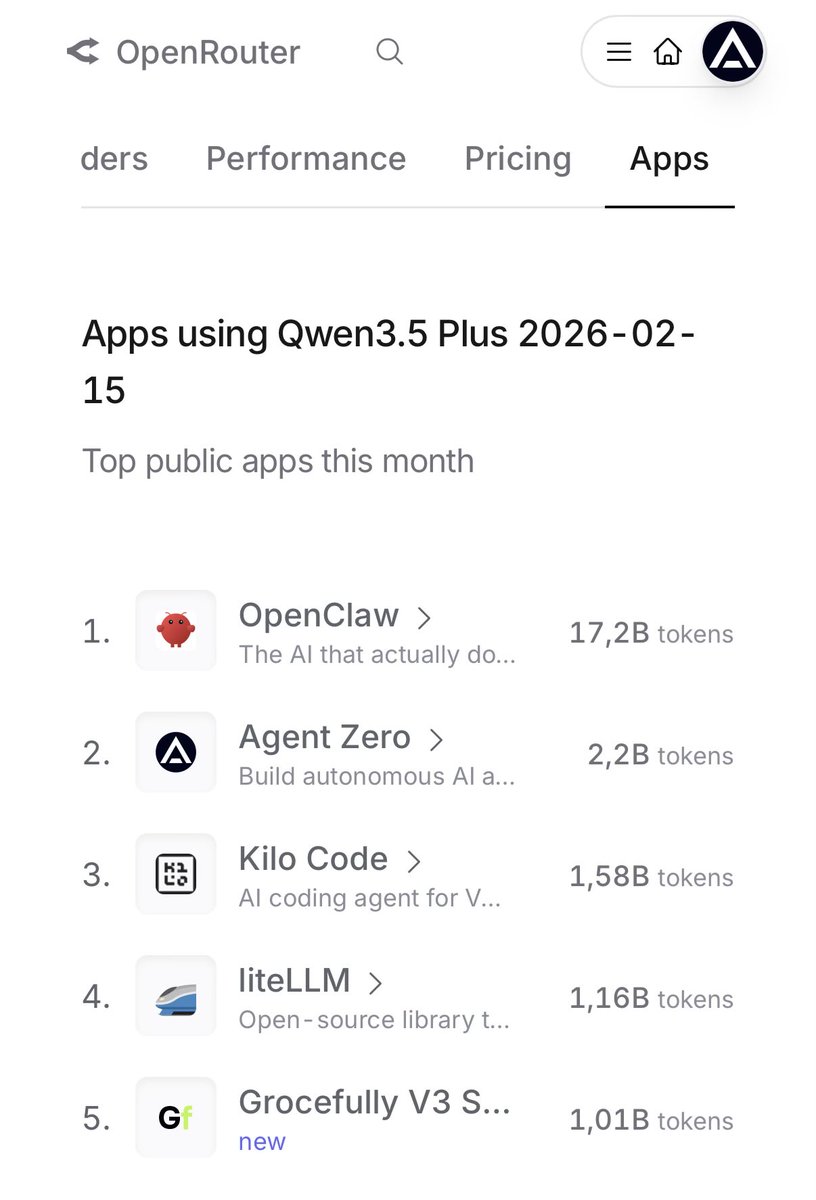Open the Agent Zero app link
Viewport: 816px width, 1200px height.
tap(325, 737)
